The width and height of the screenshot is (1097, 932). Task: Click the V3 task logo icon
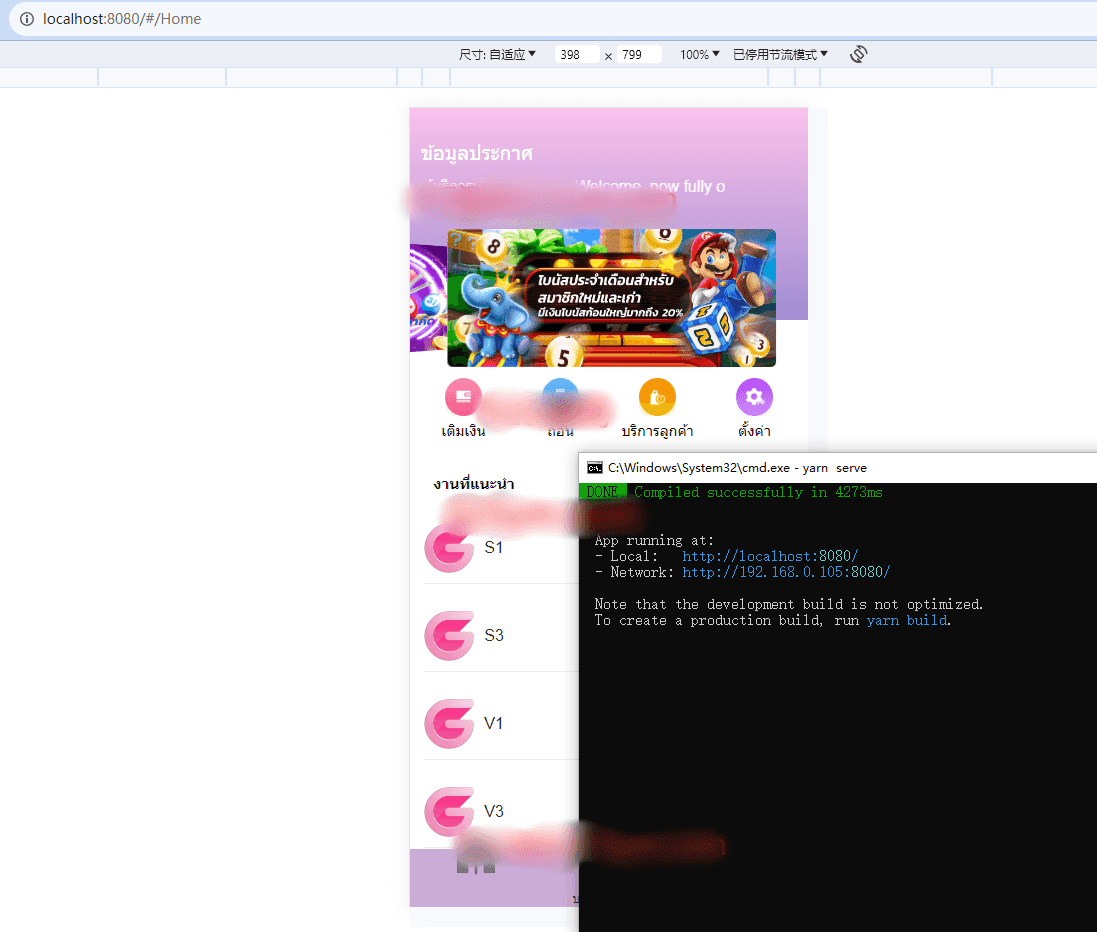click(x=449, y=812)
